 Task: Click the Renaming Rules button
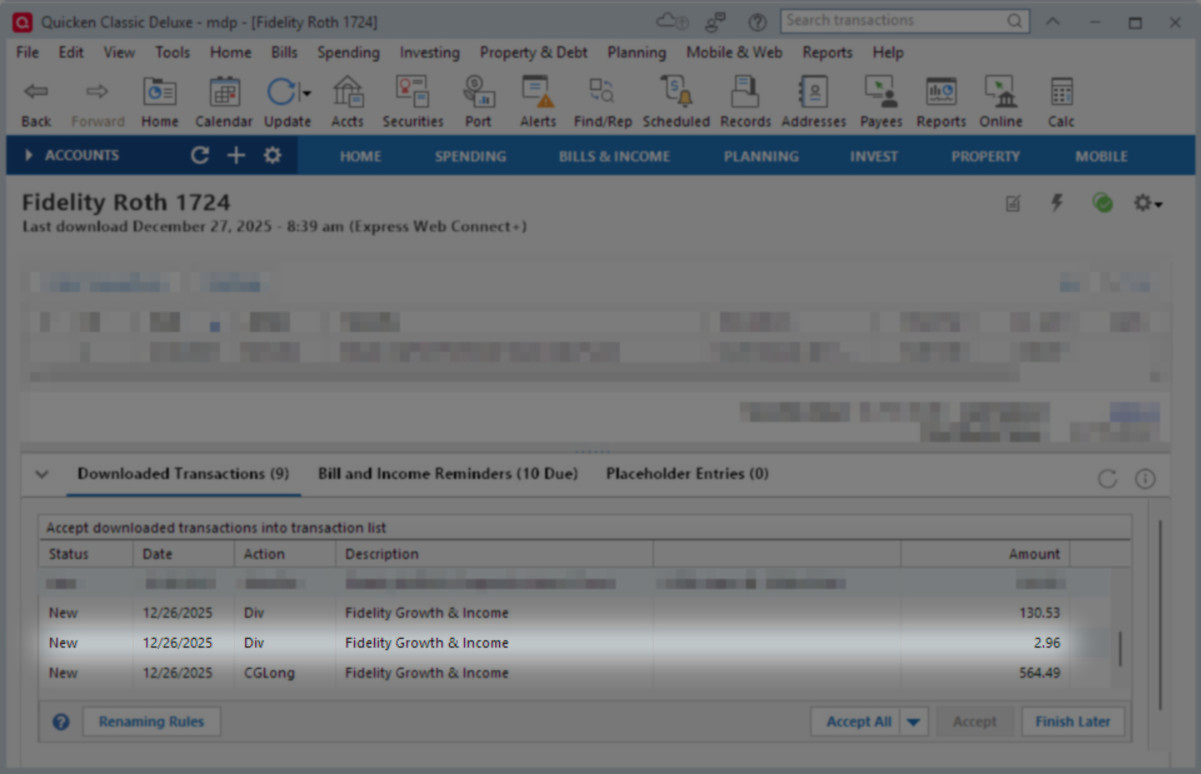coord(151,722)
